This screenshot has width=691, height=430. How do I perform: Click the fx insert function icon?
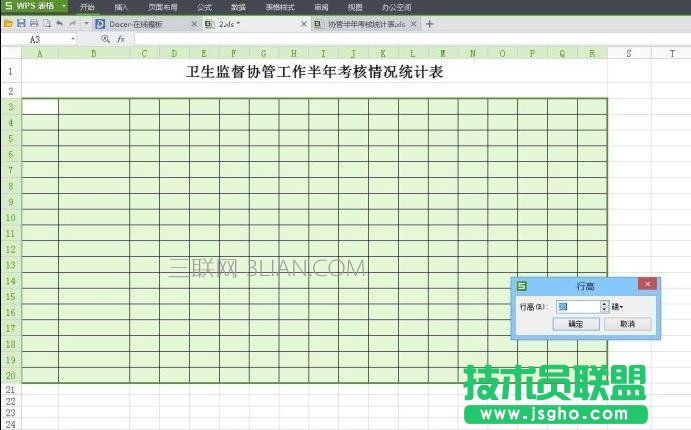pyautogui.click(x=121, y=39)
